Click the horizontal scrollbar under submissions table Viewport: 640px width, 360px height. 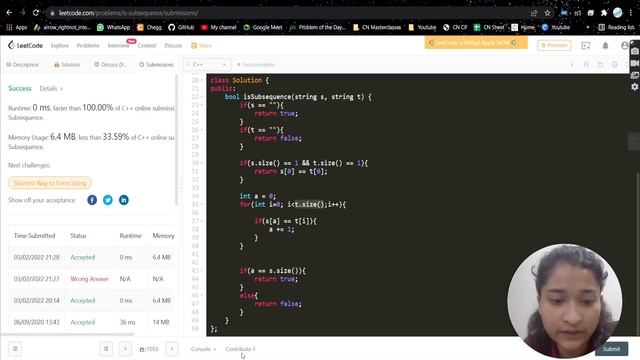[x=67, y=334]
